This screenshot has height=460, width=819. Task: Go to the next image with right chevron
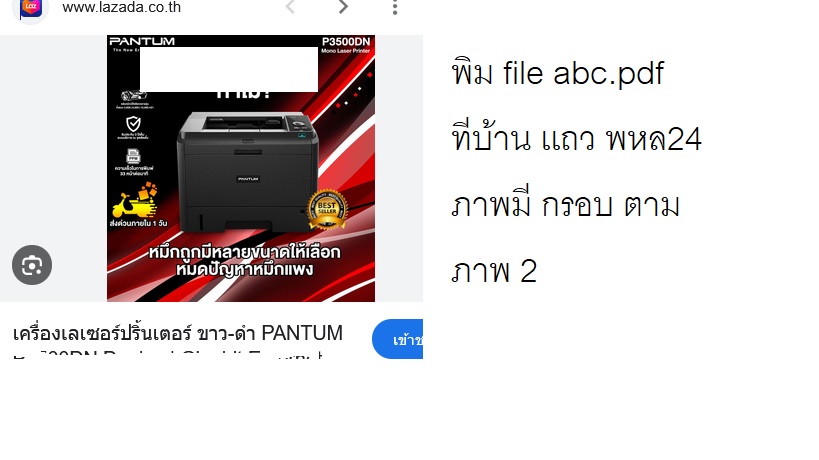[343, 7]
